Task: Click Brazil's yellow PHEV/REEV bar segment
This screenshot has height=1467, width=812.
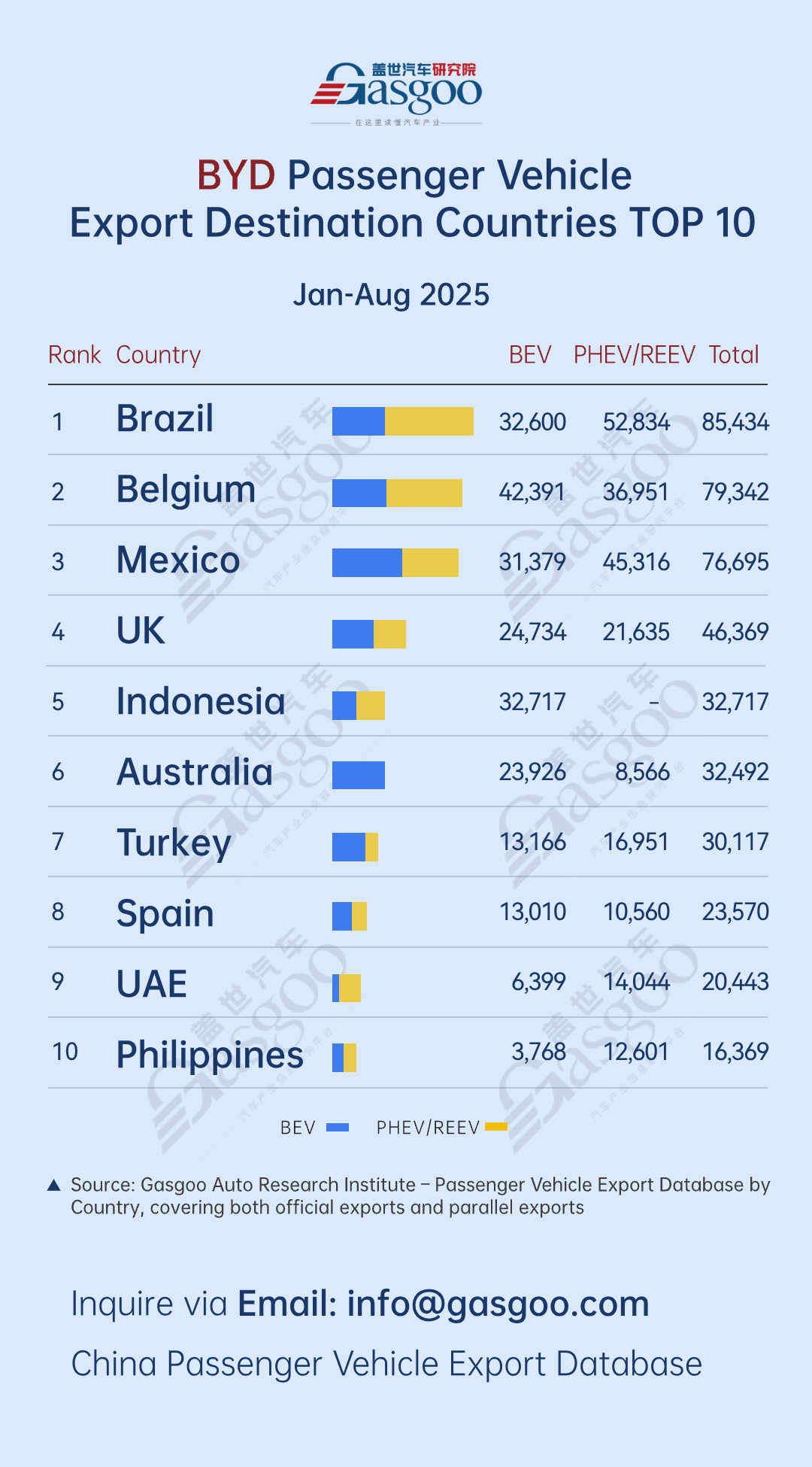Action: 429,421
